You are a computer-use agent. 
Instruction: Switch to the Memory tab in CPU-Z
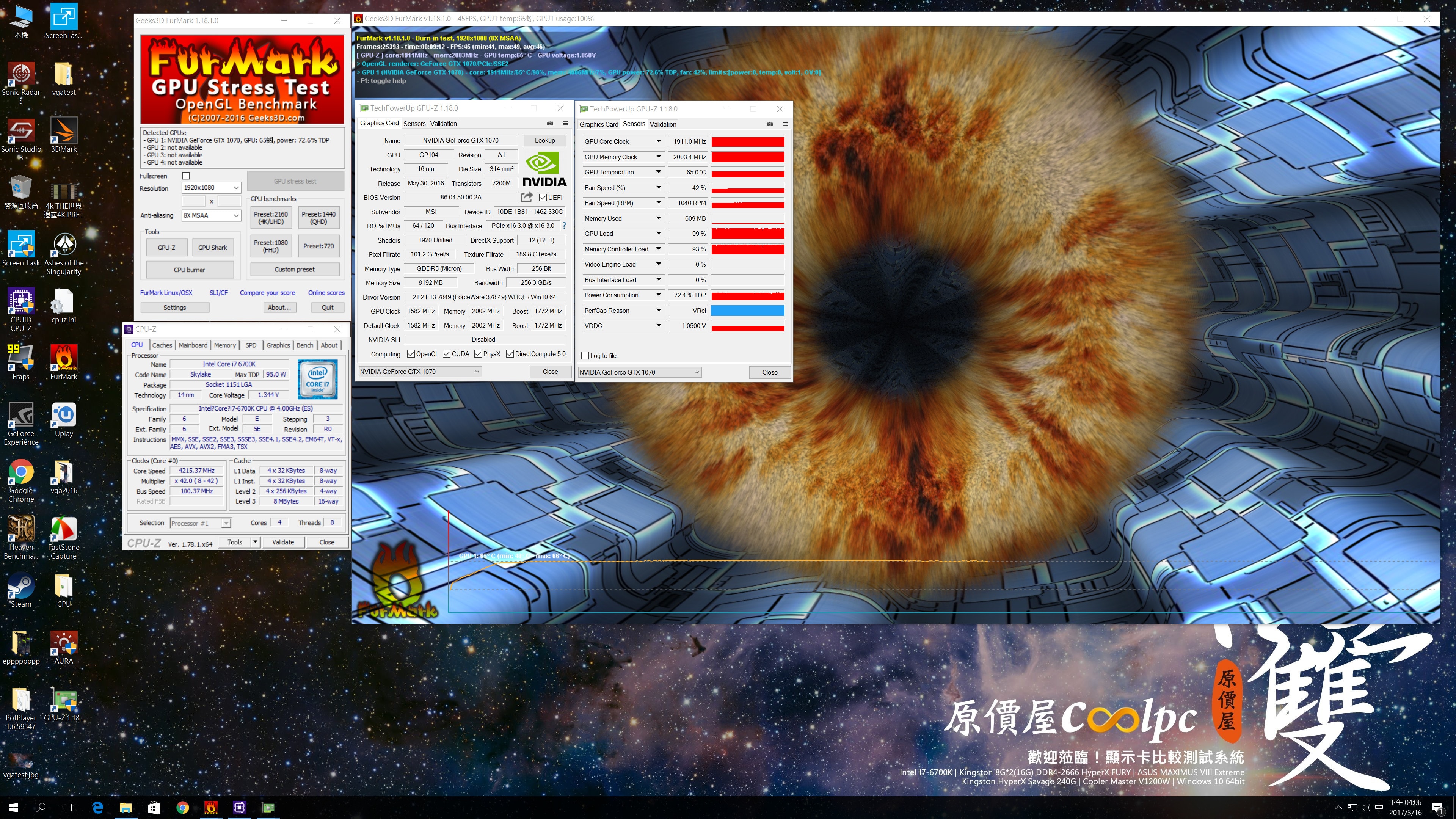pos(225,345)
